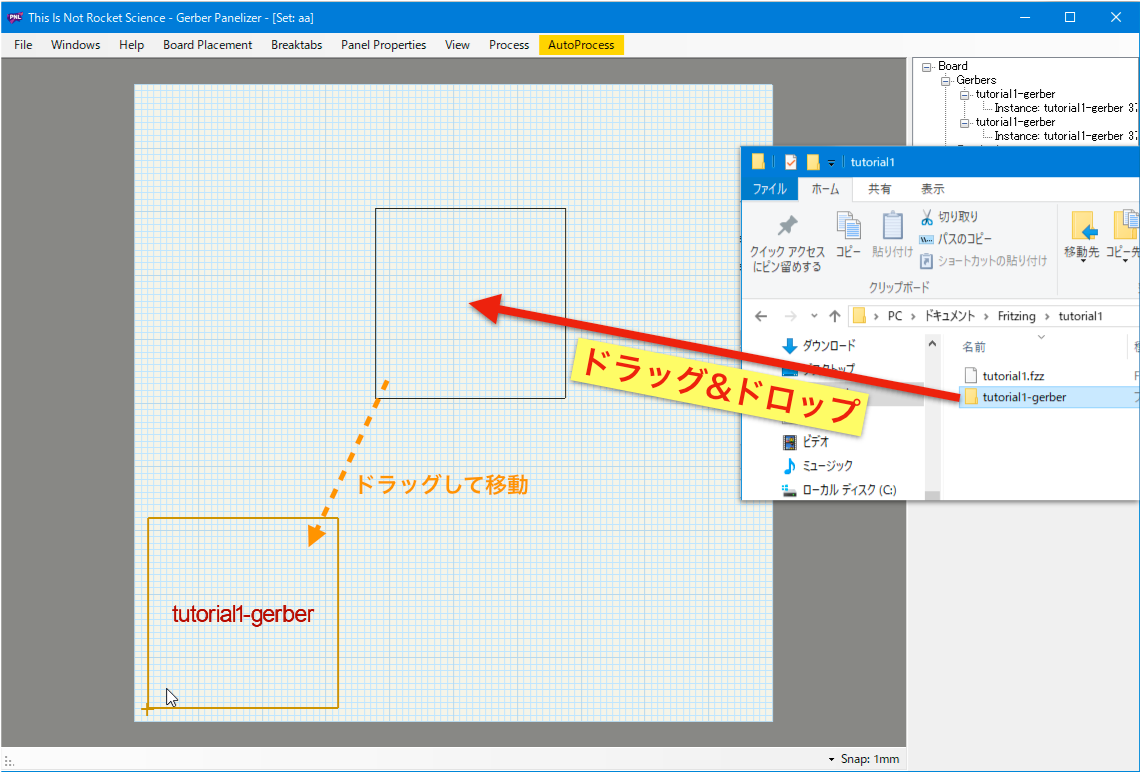
Task: Click the highlighted AutoProcess menu item
Action: pos(581,45)
